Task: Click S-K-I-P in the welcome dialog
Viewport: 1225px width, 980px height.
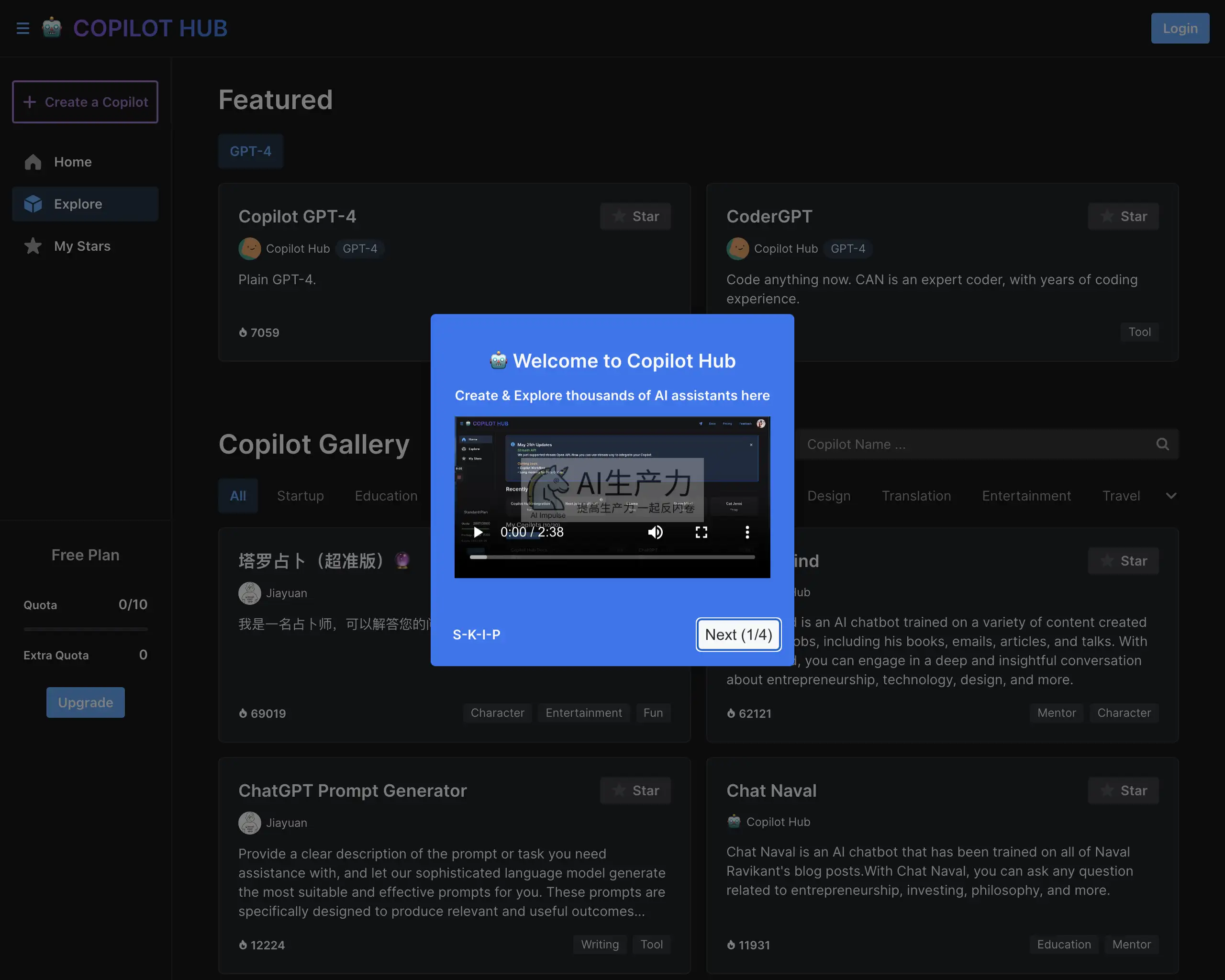Action: pos(476,635)
